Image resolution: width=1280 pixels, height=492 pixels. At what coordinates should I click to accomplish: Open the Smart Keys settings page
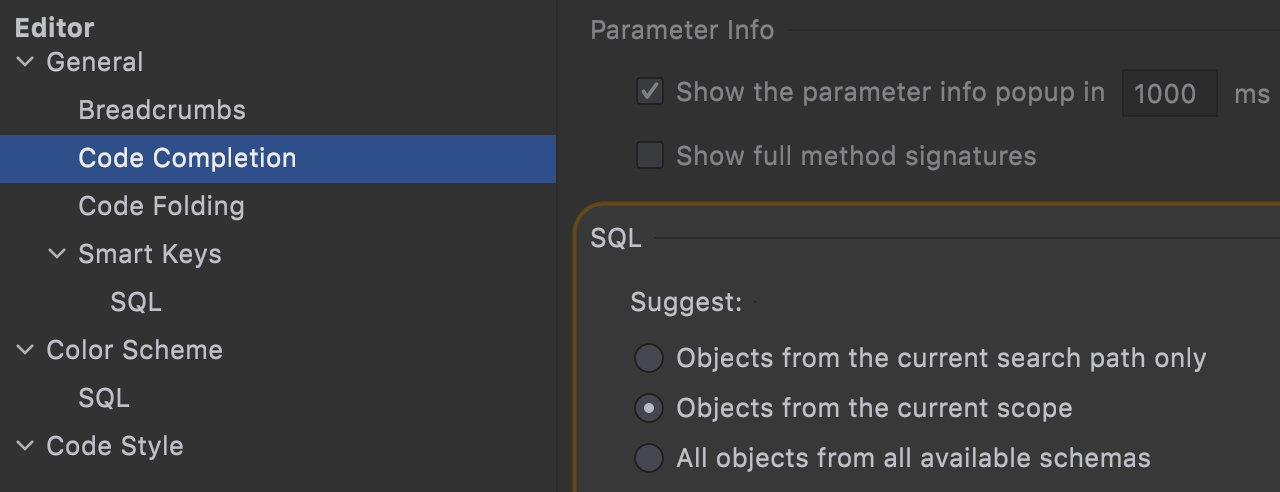(x=150, y=254)
